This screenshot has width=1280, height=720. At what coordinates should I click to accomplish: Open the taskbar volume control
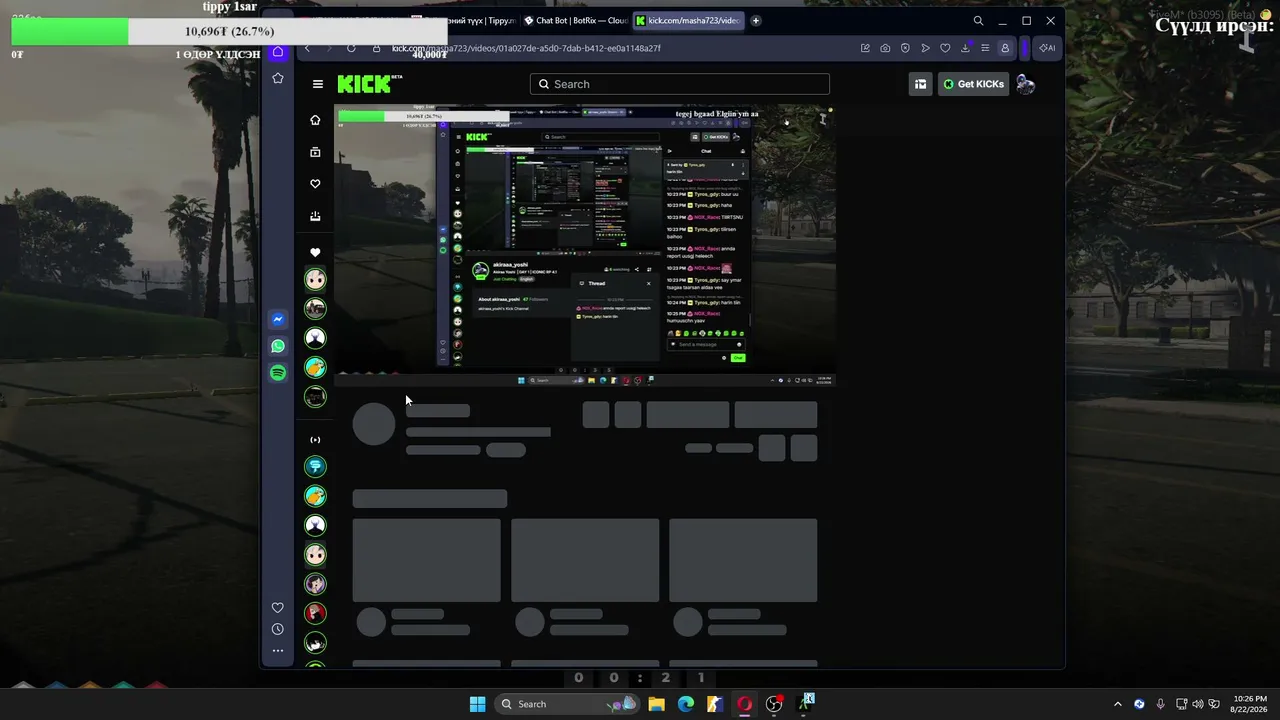[1198, 704]
